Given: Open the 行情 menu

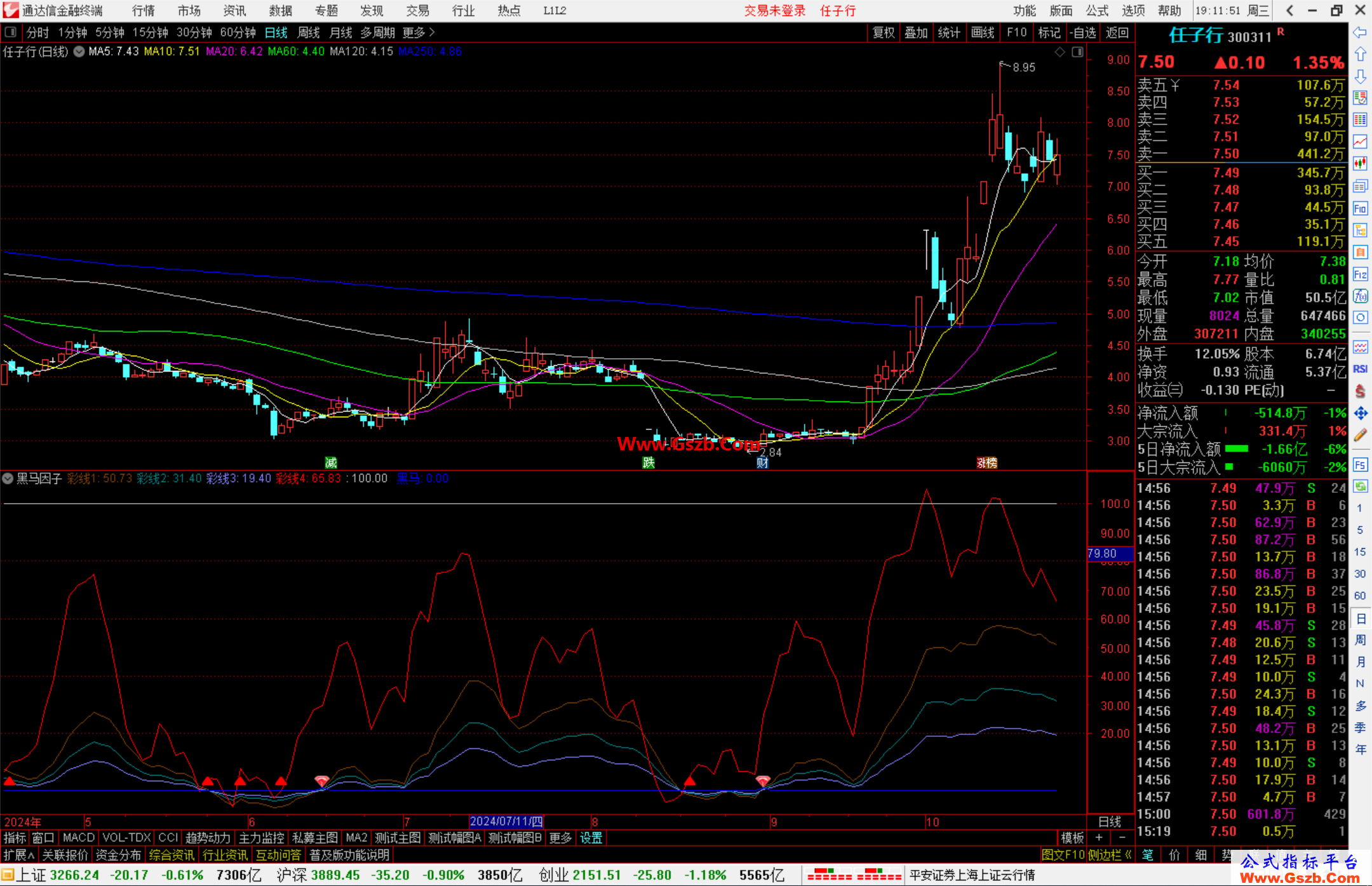Looking at the screenshot, I should tap(144, 10).
